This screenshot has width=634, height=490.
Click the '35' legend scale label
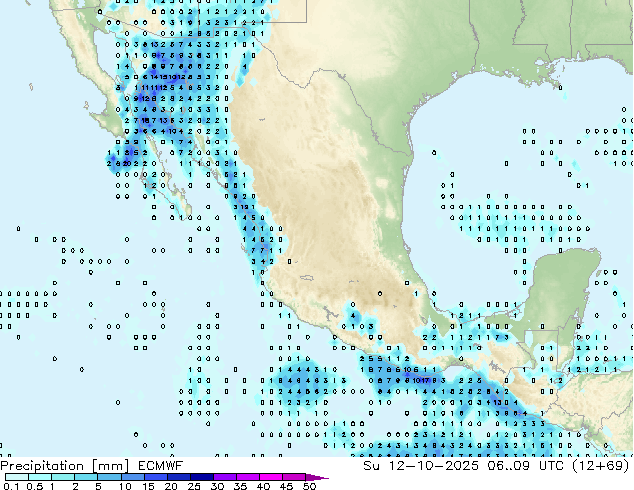coord(241,486)
